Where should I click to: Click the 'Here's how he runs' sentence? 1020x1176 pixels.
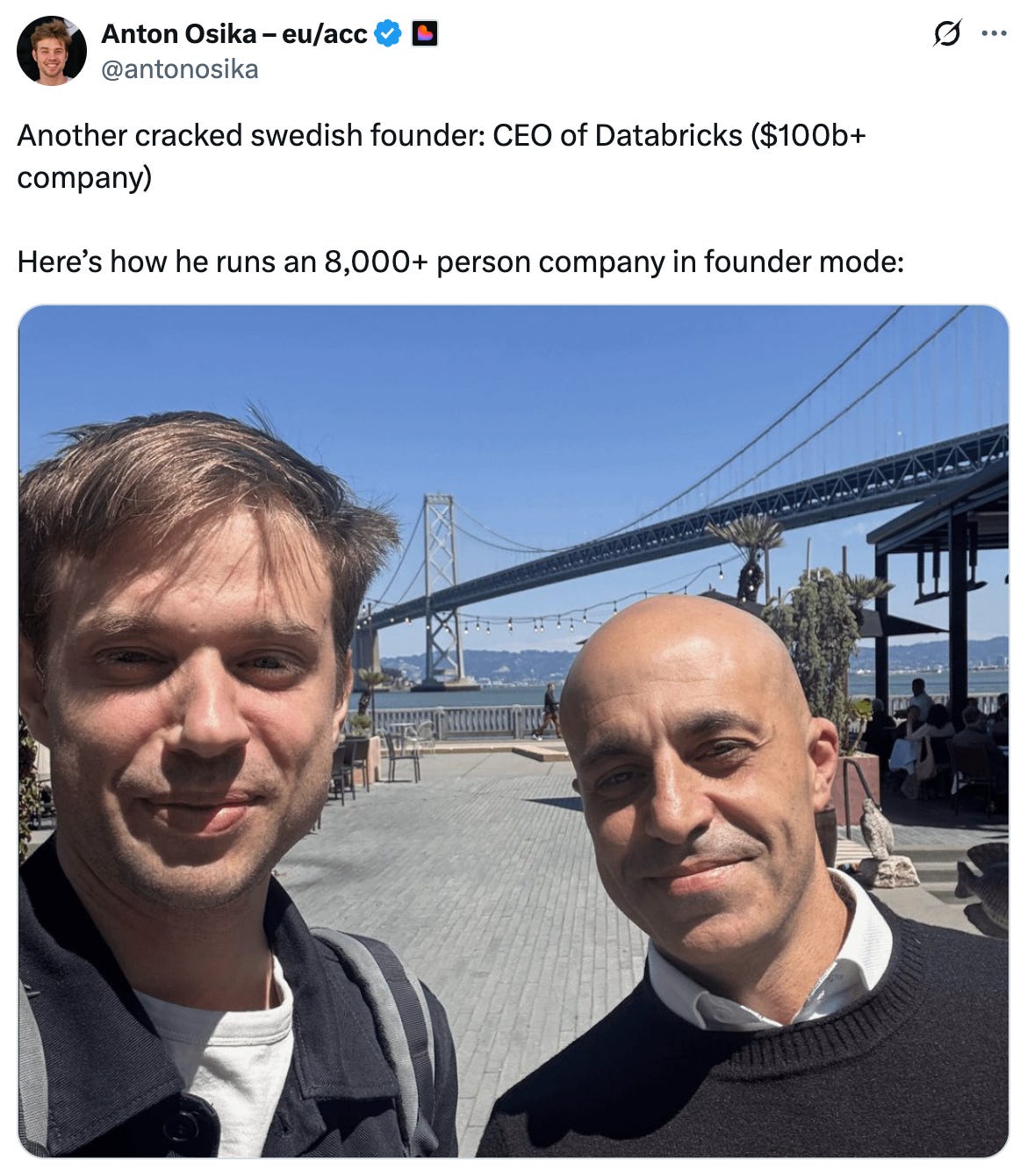[x=460, y=262]
